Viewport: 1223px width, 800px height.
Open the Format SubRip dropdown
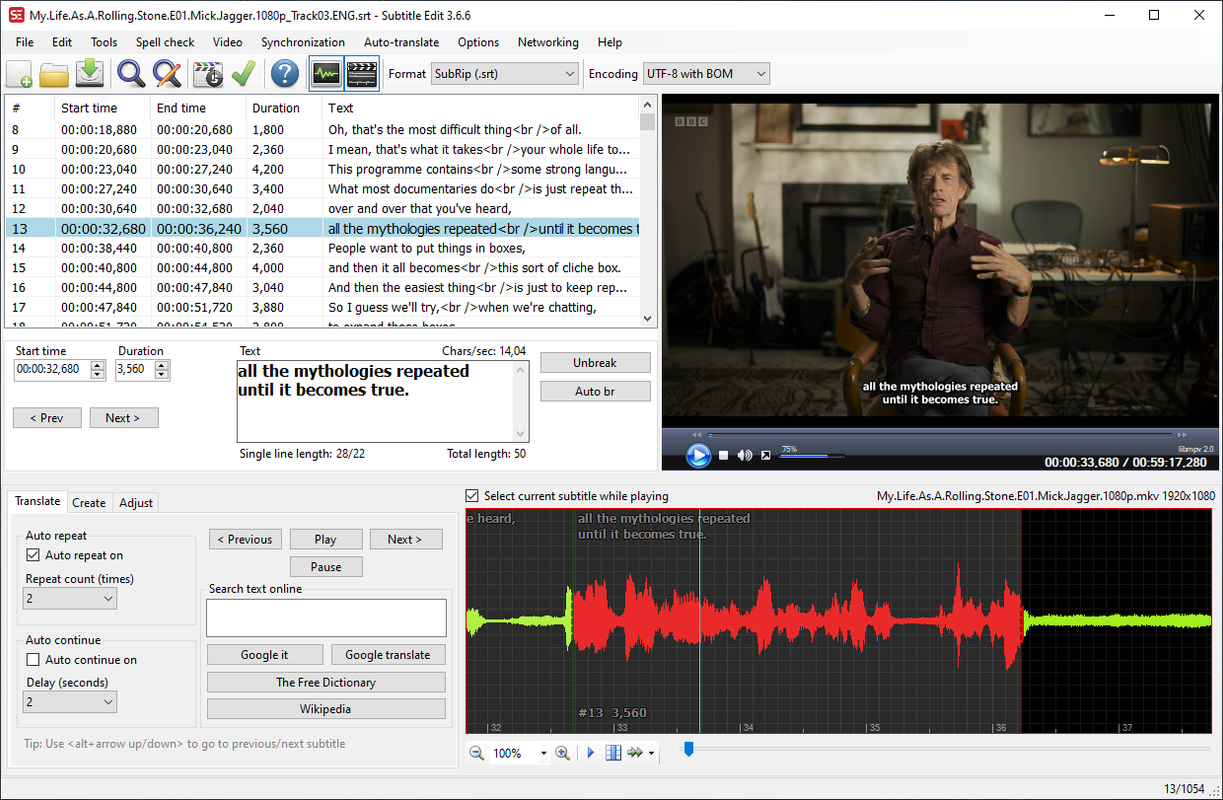pos(505,74)
